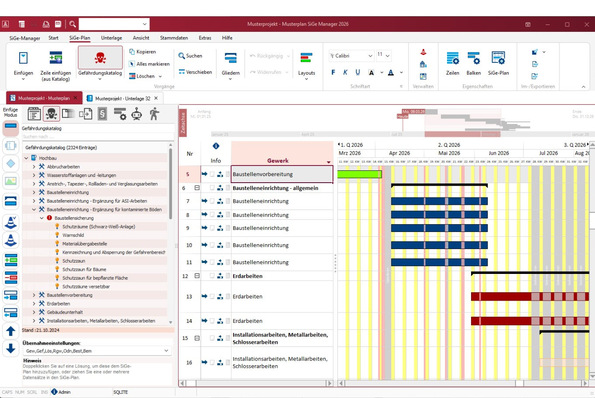
Task: Open the Stammdaten ribbon tab
Action: click(174, 38)
